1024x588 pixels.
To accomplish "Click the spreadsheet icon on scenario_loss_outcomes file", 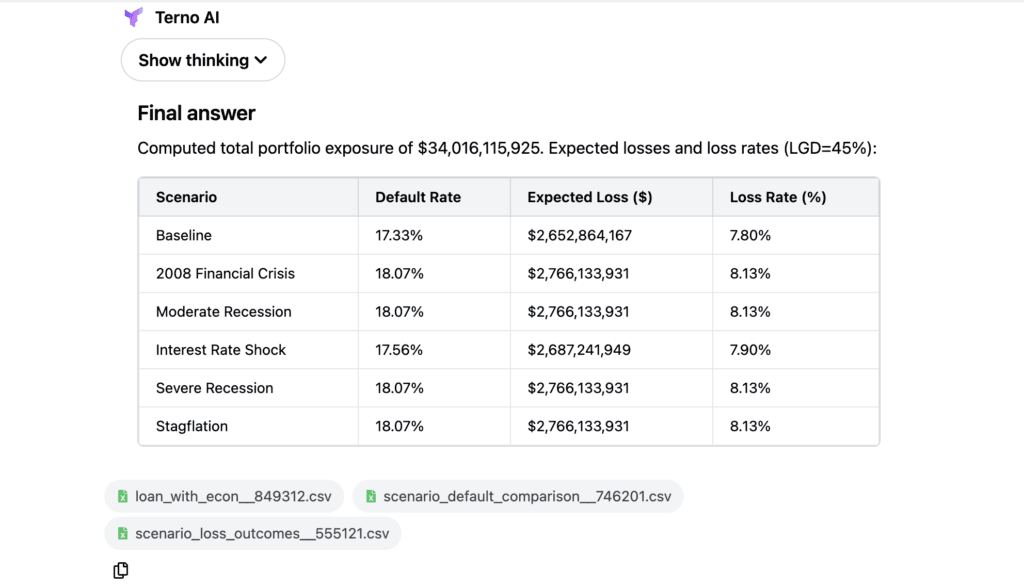I will tap(123, 534).
